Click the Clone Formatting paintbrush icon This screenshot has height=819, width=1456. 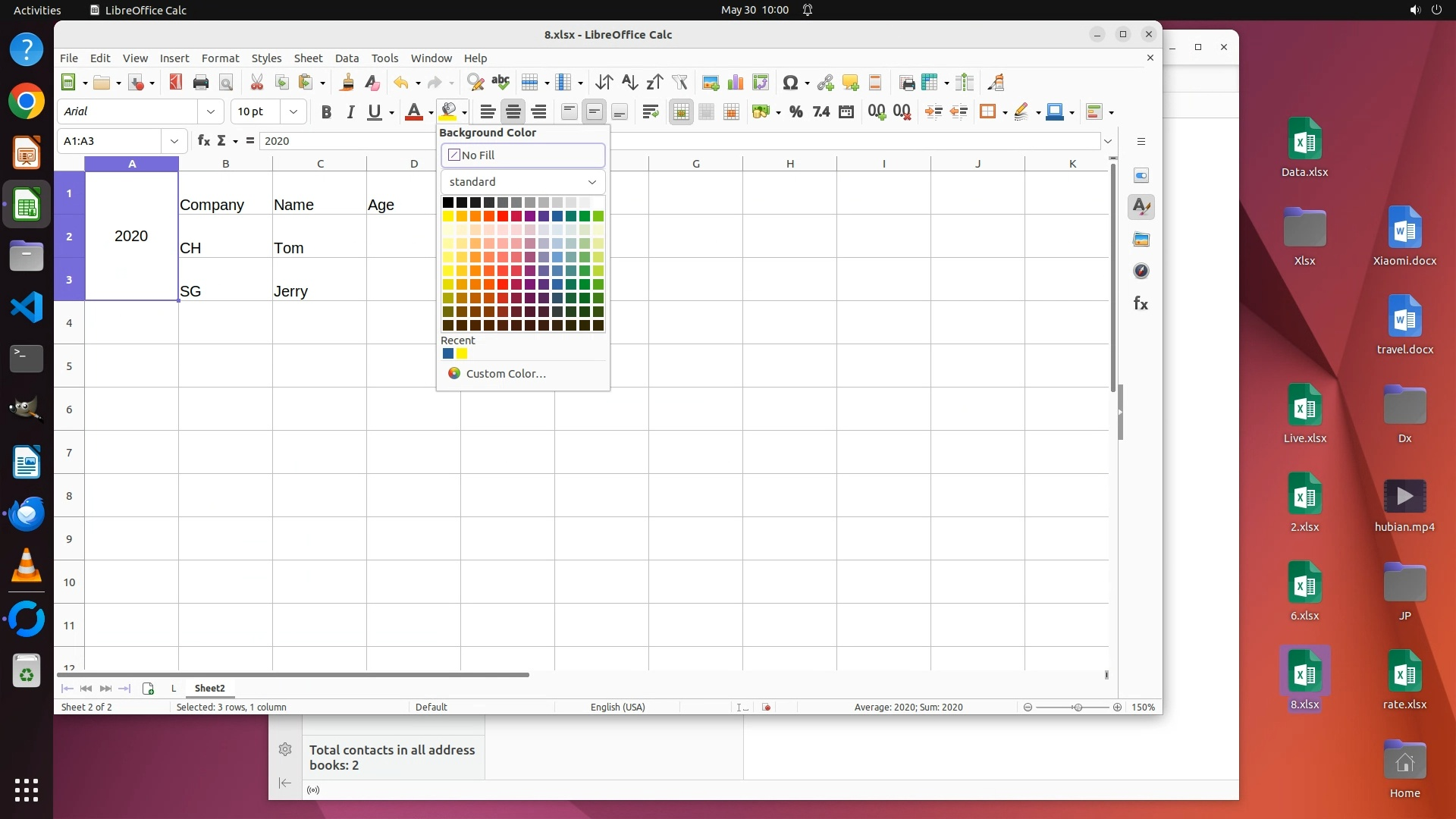347,83
